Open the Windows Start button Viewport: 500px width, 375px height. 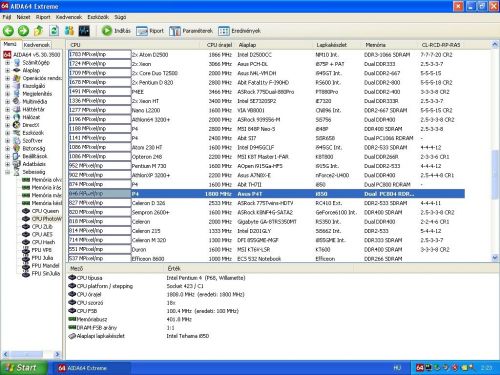point(23,368)
